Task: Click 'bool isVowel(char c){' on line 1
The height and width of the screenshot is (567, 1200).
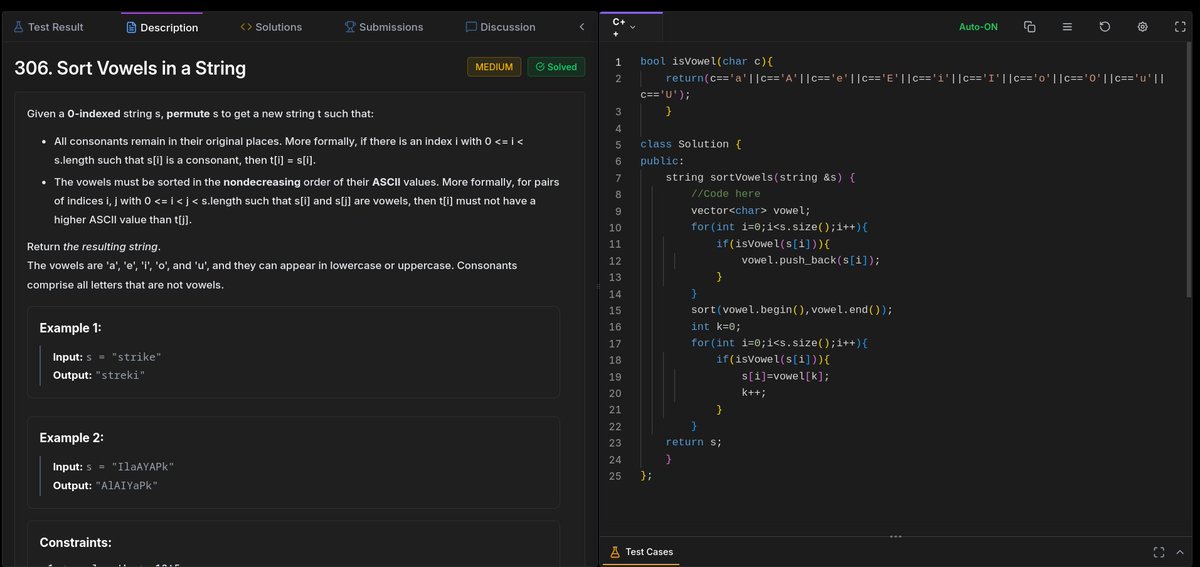Action: coord(706,62)
